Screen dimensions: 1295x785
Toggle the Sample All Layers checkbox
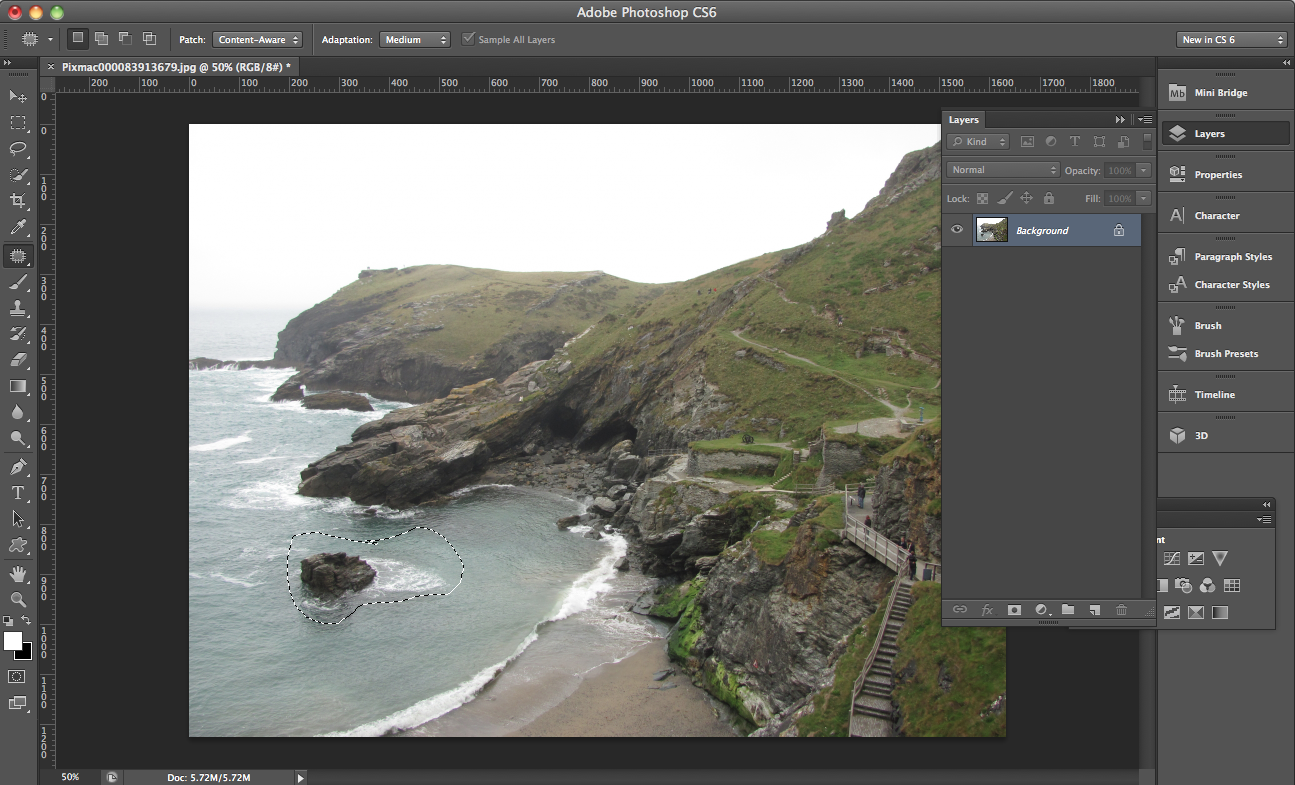click(x=468, y=40)
